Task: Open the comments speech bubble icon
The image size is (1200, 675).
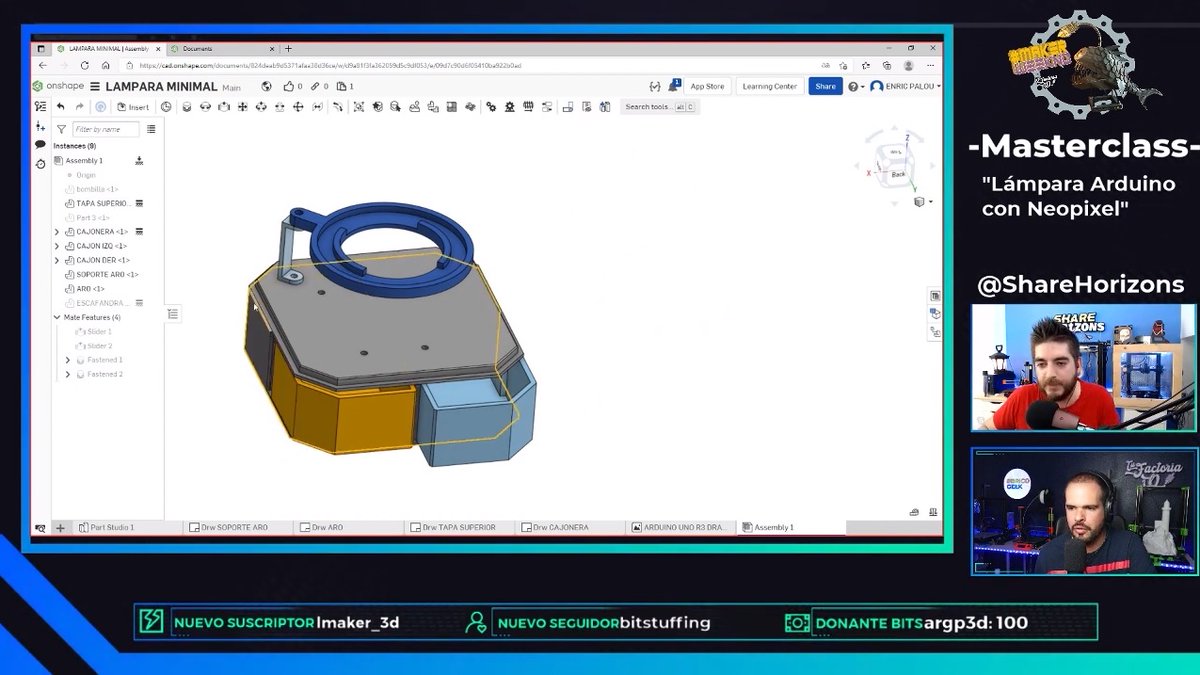Action: [40, 145]
